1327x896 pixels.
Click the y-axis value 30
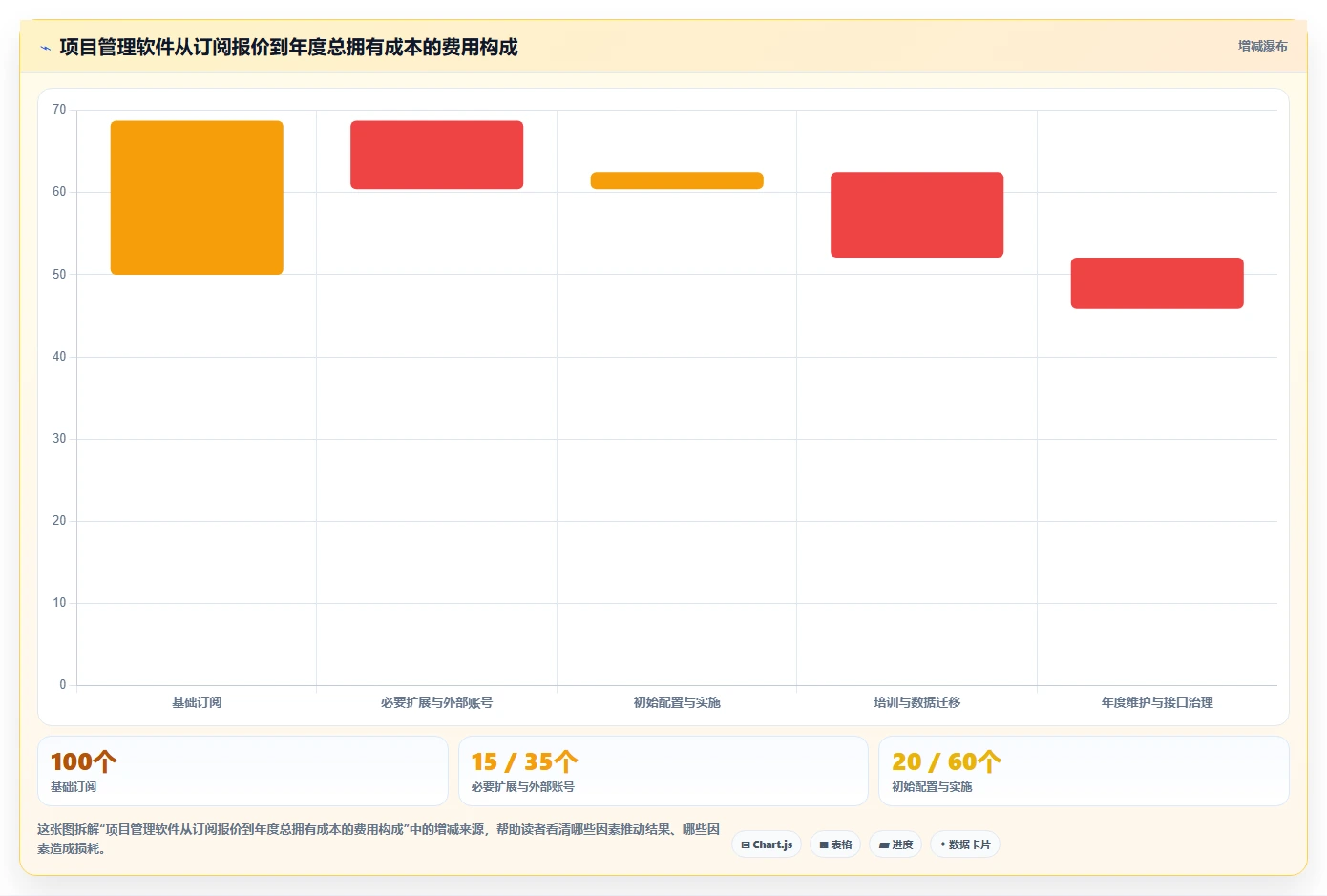click(59, 439)
